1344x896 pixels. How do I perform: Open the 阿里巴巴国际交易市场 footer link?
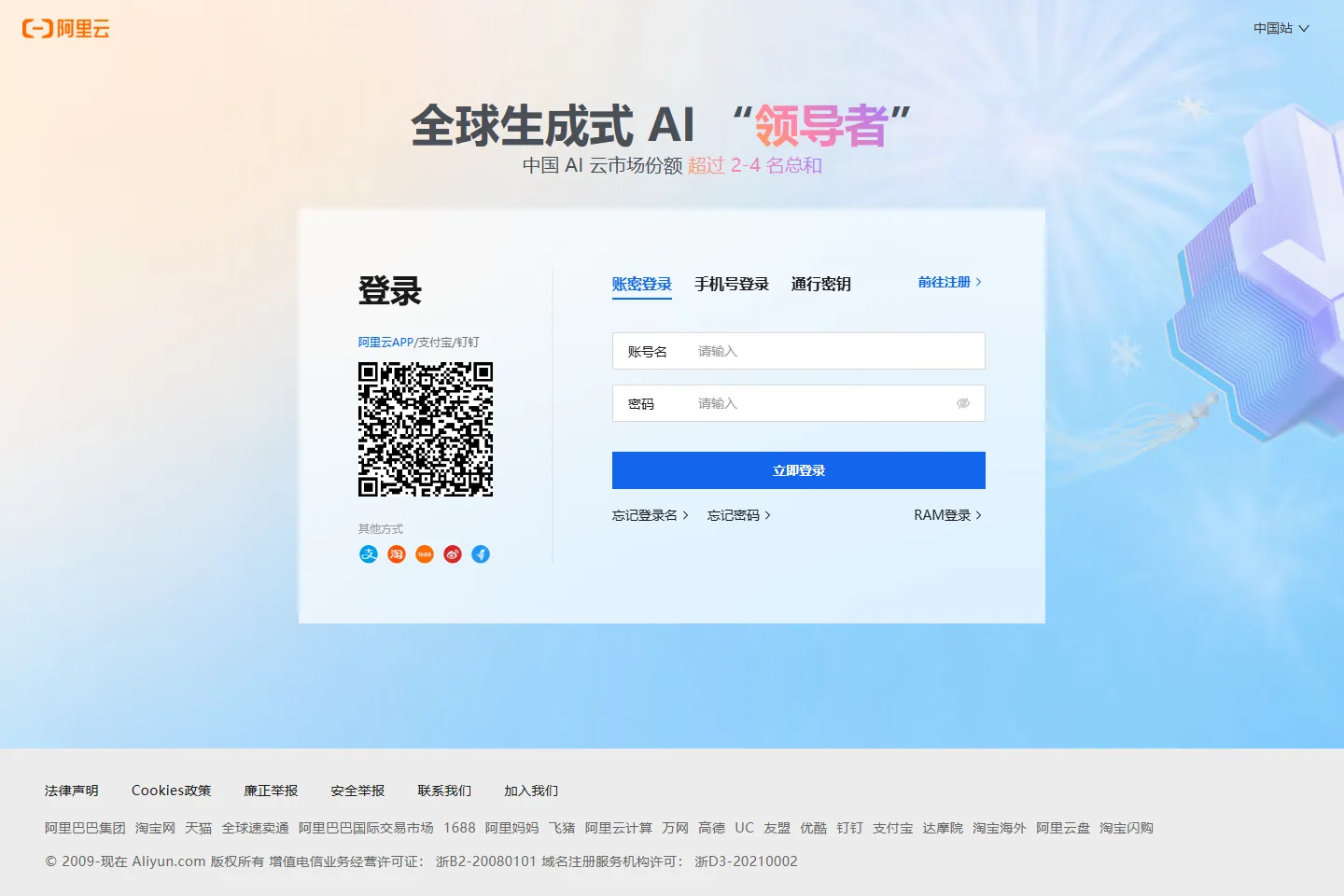tap(366, 828)
